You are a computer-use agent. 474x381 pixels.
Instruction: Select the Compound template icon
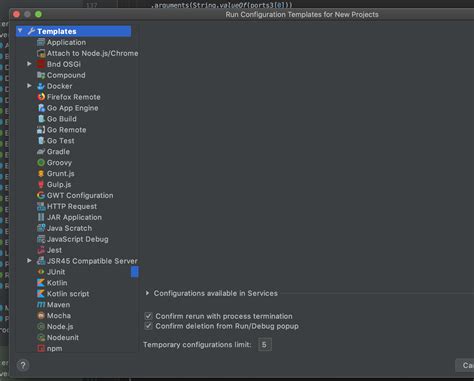pos(41,75)
